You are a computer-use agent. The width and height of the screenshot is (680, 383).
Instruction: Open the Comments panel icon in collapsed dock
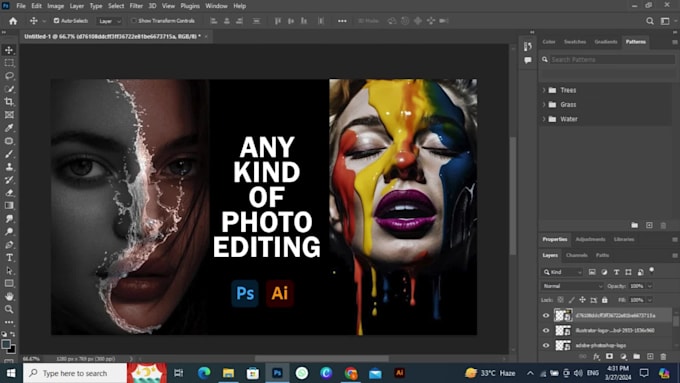[528, 60]
